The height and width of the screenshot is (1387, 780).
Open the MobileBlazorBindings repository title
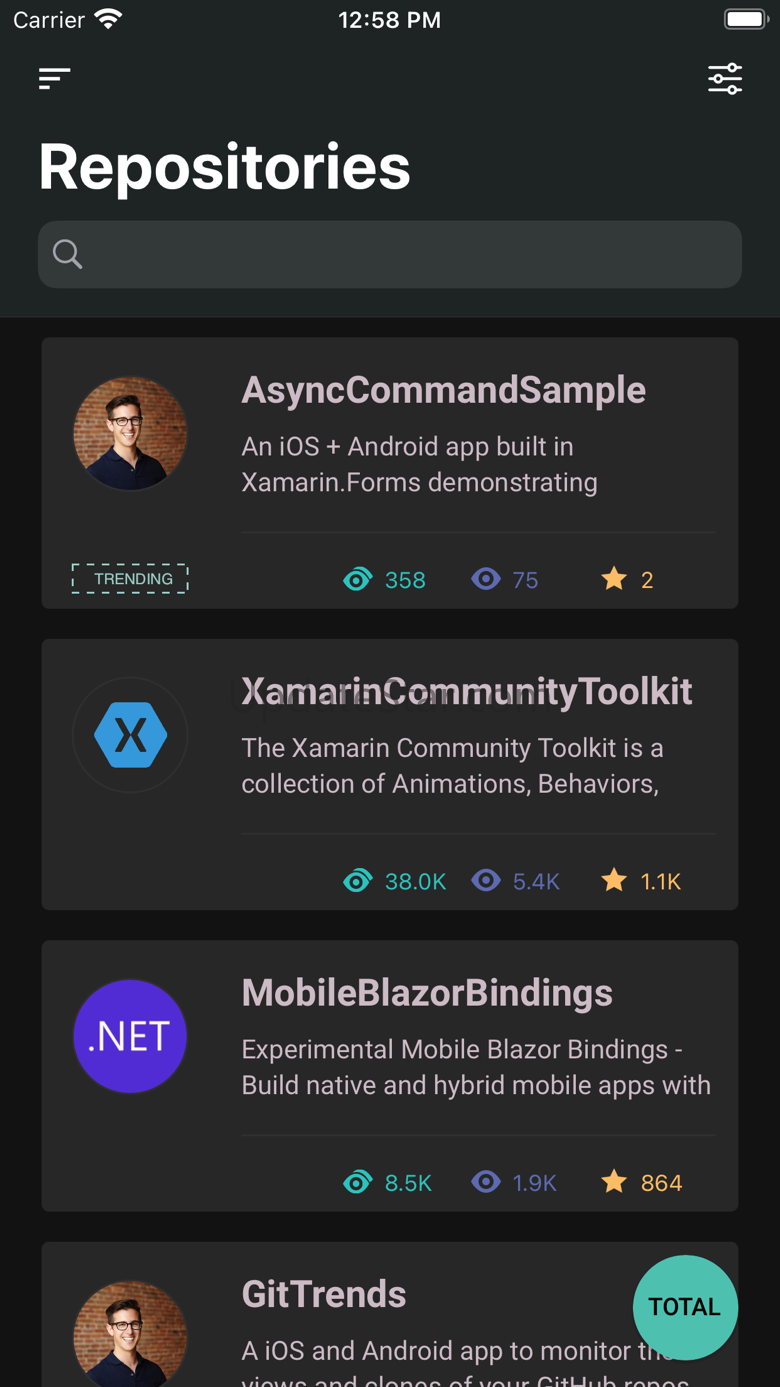[427, 993]
